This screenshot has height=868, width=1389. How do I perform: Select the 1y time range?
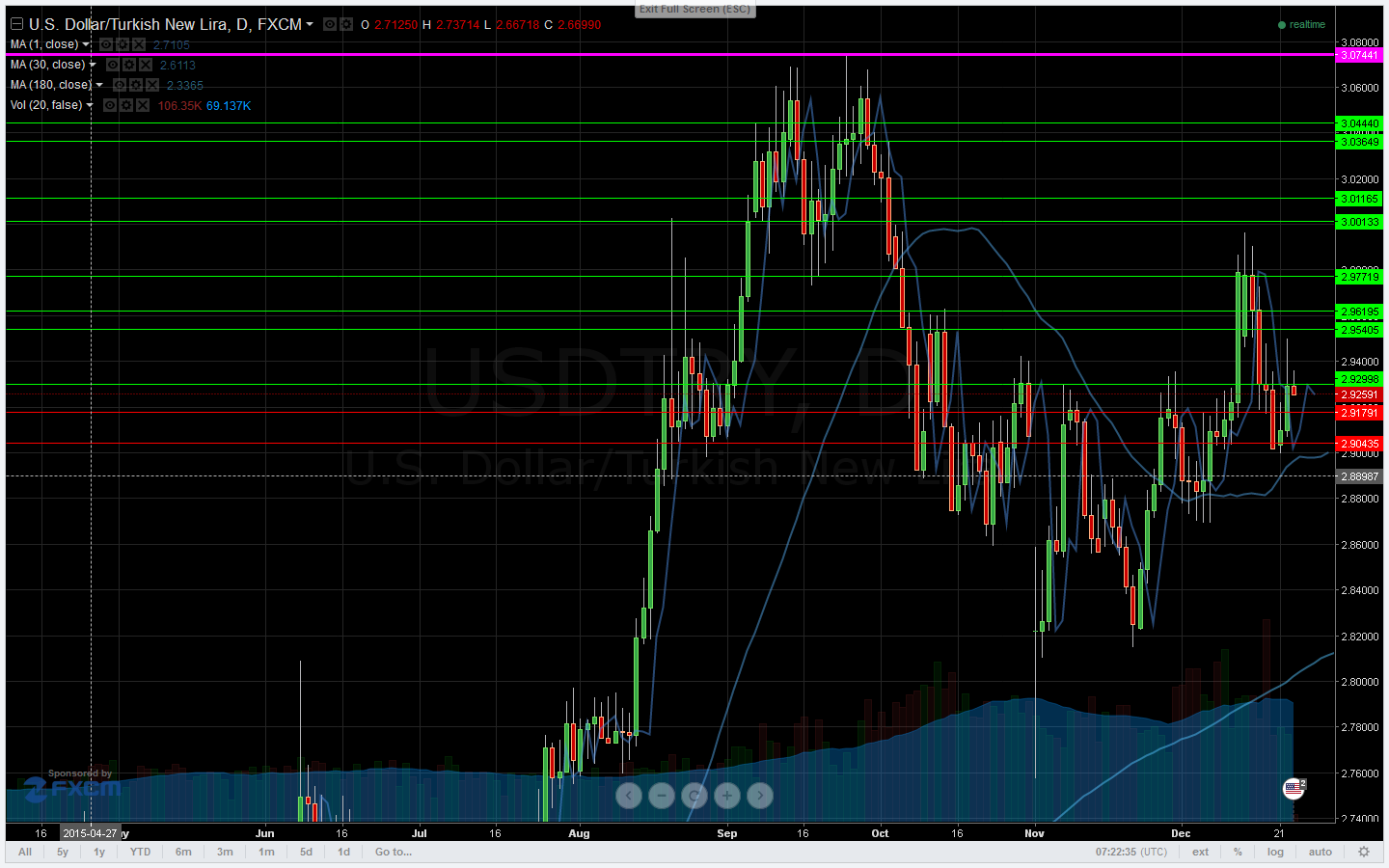99,852
